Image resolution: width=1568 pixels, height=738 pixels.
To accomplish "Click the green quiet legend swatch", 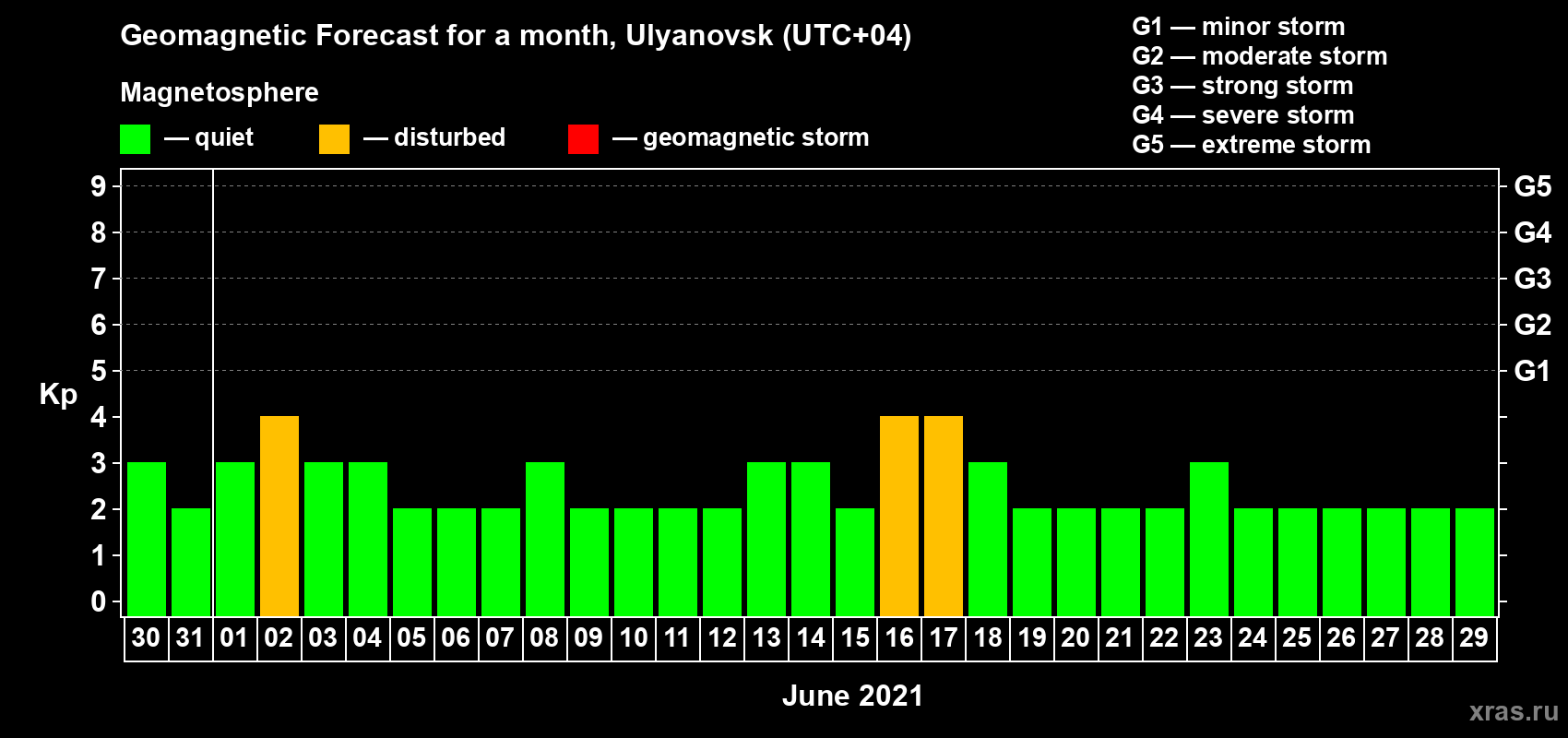I will coord(135,139).
